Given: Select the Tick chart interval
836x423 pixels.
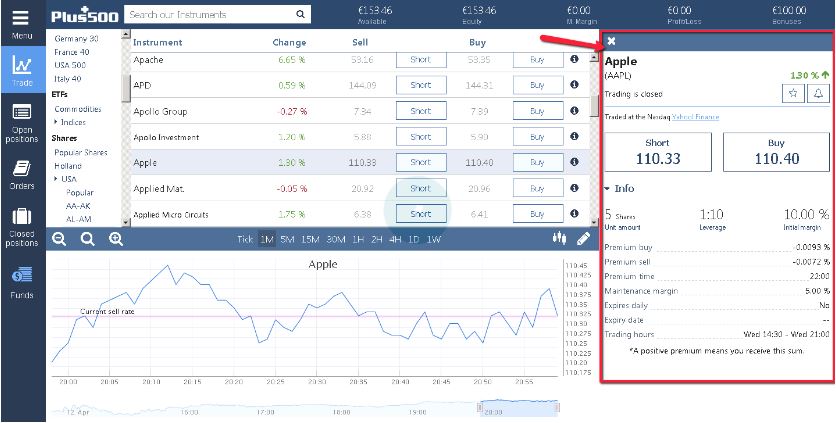Looking at the screenshot, I should click(245, 240).
